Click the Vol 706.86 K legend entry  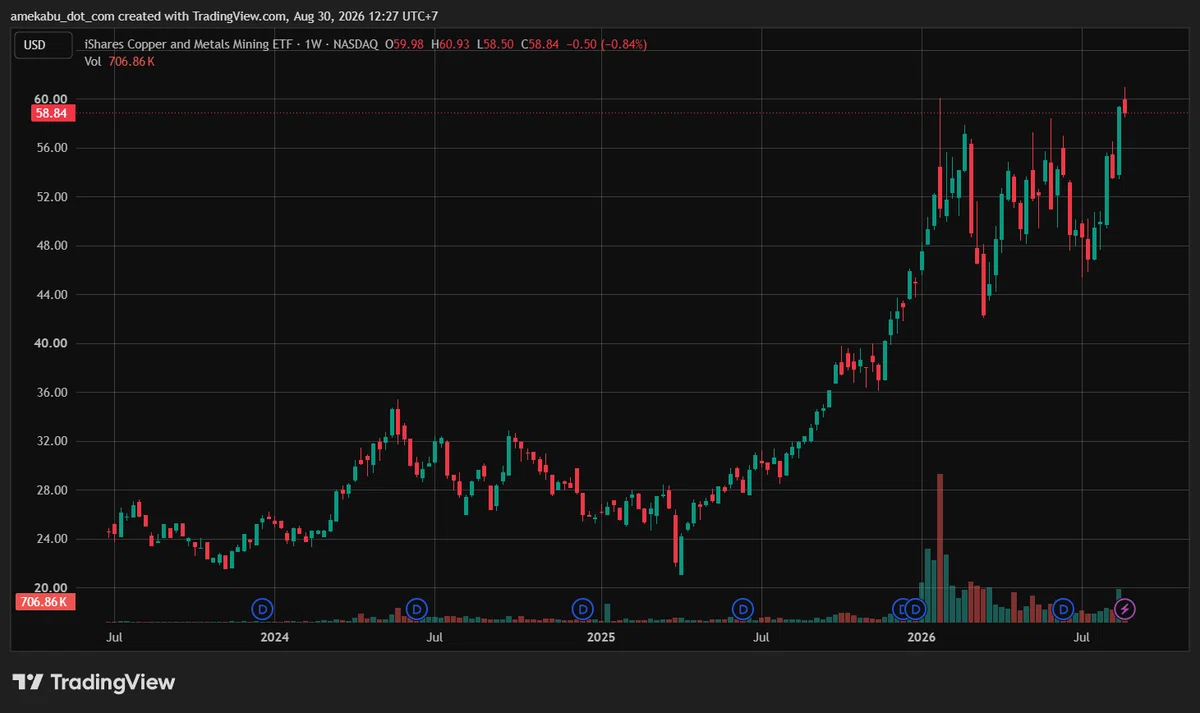[x=119, y=62]
